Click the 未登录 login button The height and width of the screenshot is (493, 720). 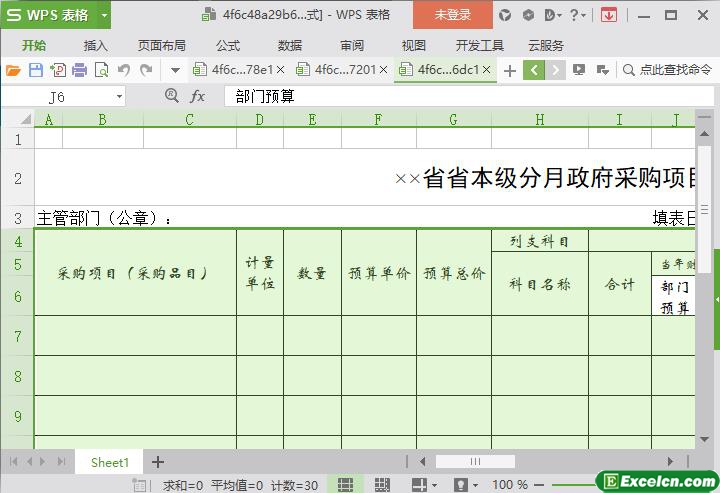click(x=452, y=15)
